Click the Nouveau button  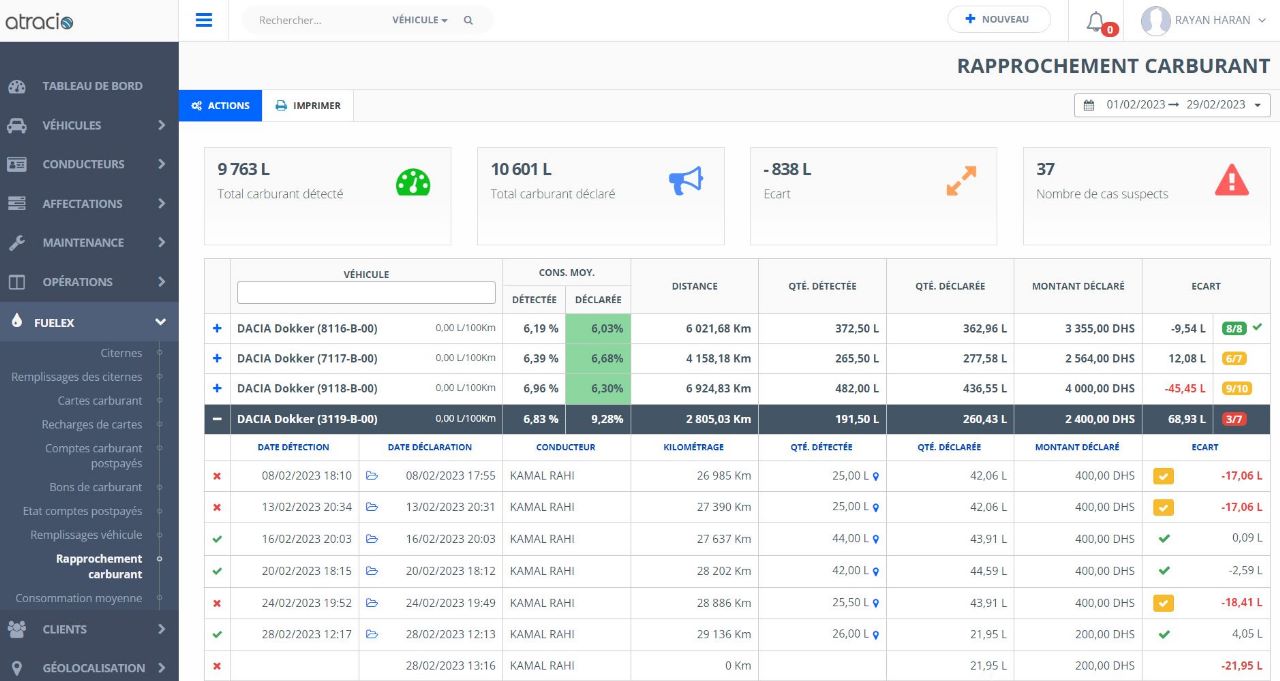pos(998,19)
